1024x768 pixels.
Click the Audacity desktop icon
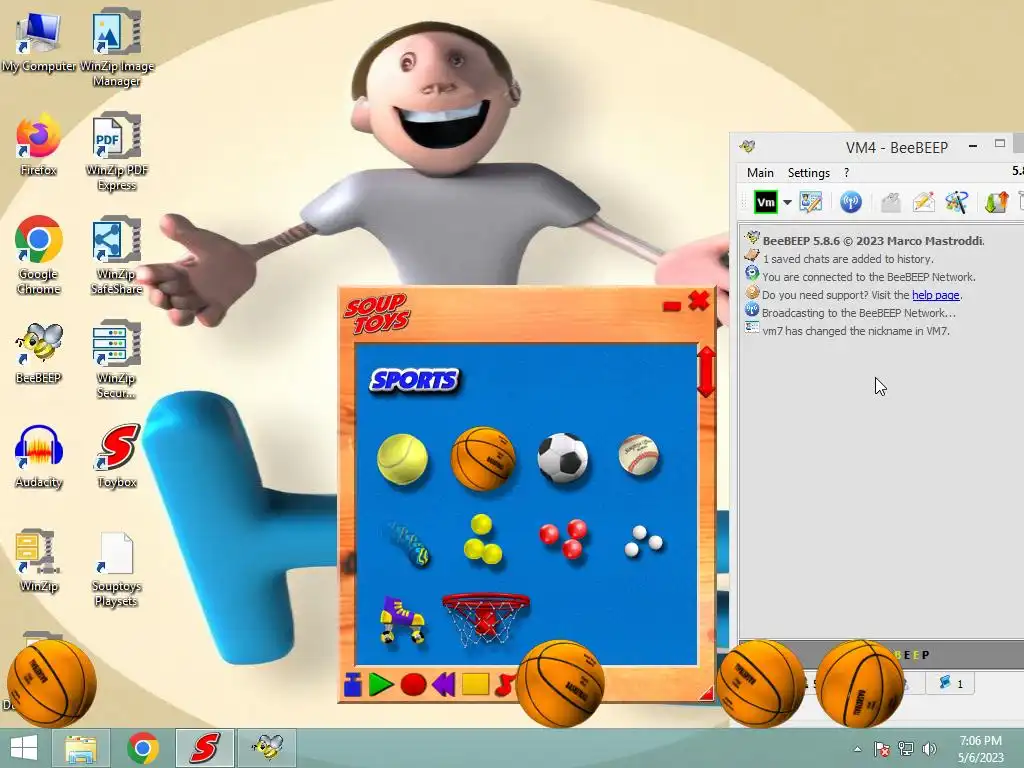[39, 457]
